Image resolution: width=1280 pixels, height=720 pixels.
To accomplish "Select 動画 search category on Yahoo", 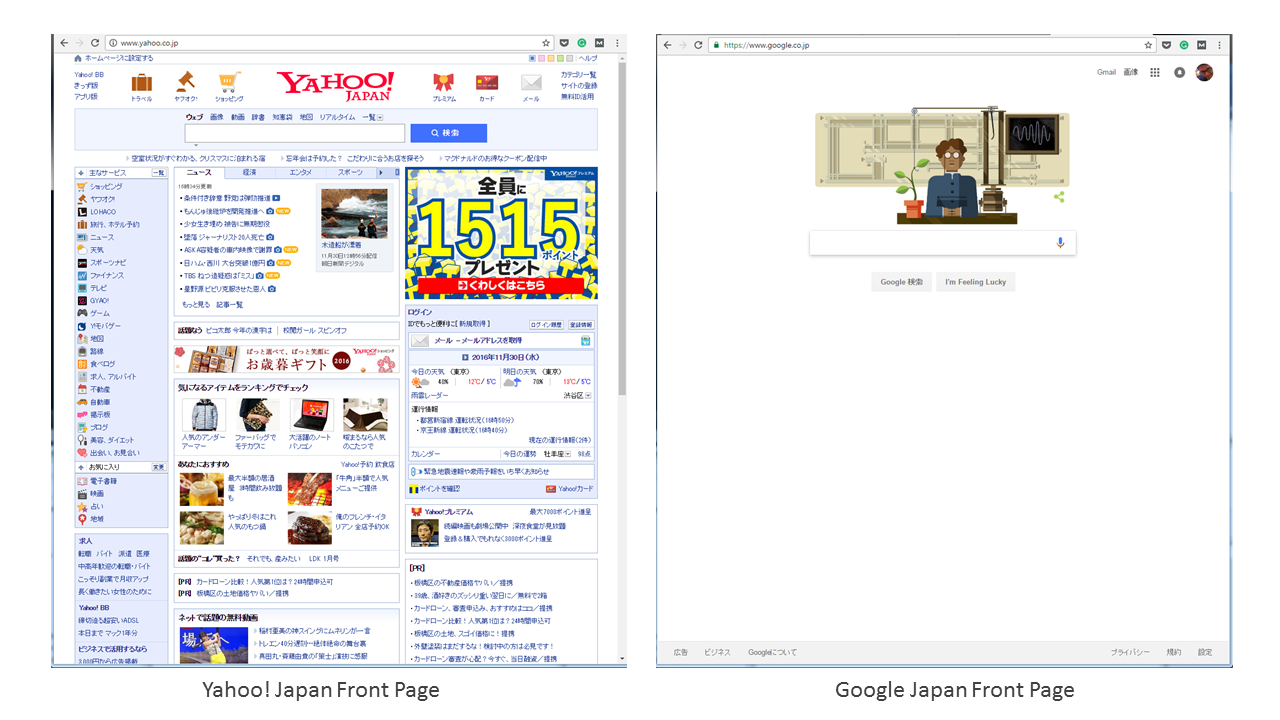I will [x=237, y=117].
